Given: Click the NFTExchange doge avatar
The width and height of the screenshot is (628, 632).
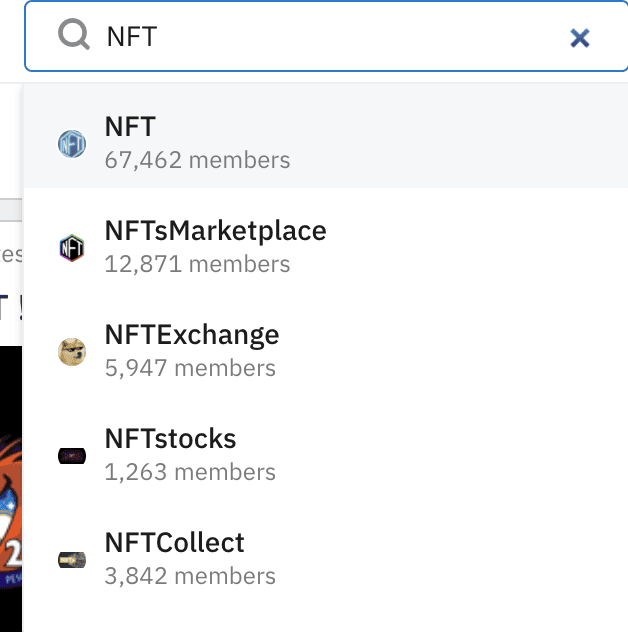Looking at the screenshot, I should coord(72,351).
